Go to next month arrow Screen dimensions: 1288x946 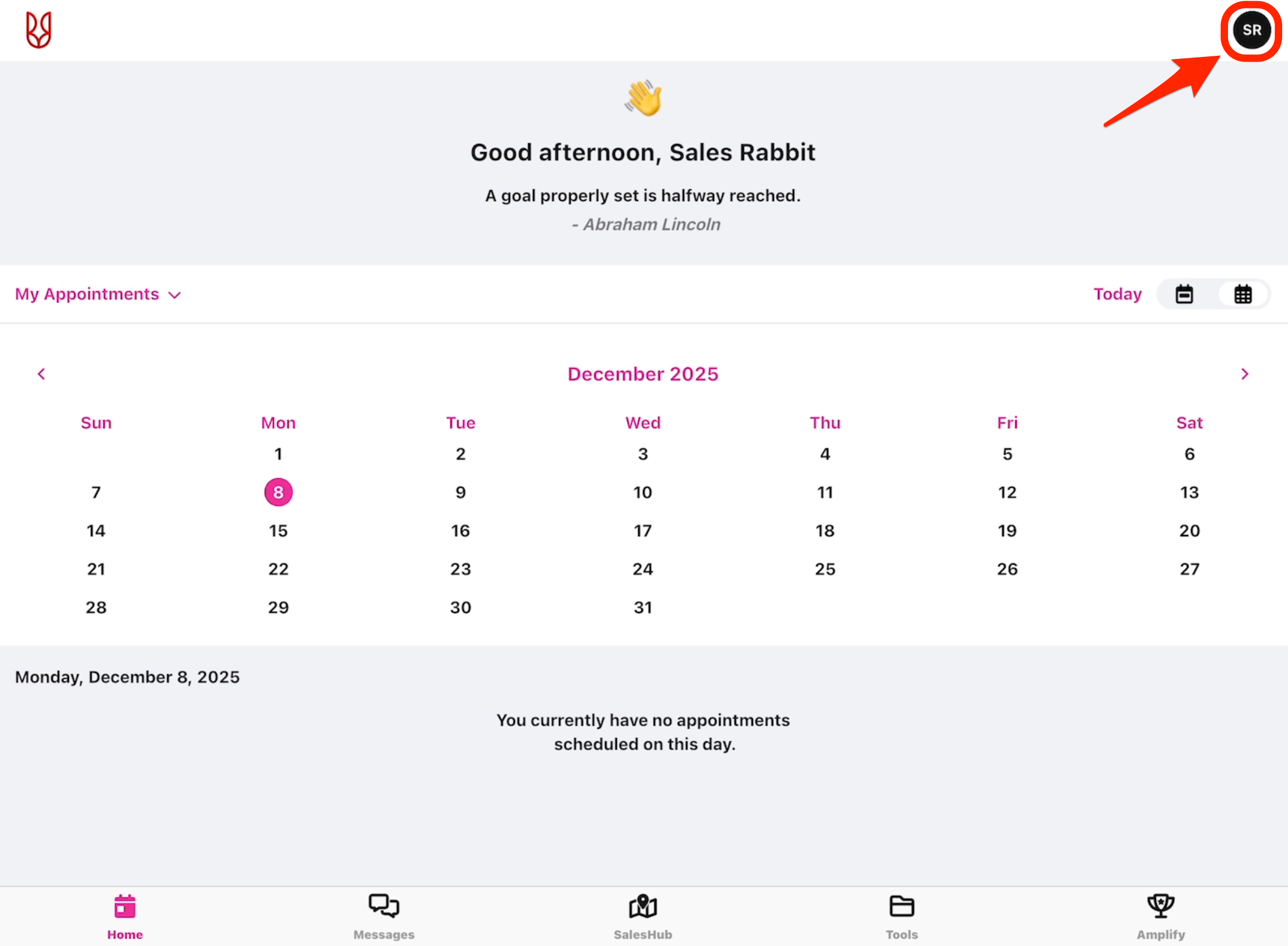tap(1244, 374)
